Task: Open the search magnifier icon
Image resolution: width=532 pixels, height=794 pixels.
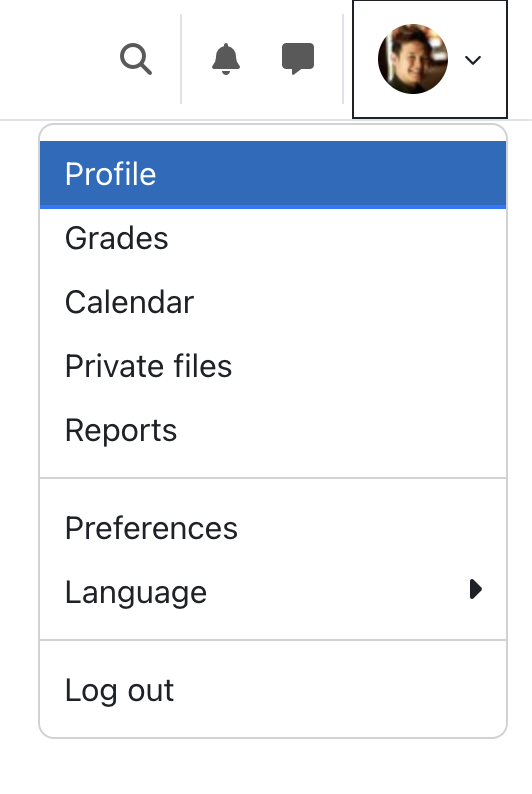Action: (136, 59)
